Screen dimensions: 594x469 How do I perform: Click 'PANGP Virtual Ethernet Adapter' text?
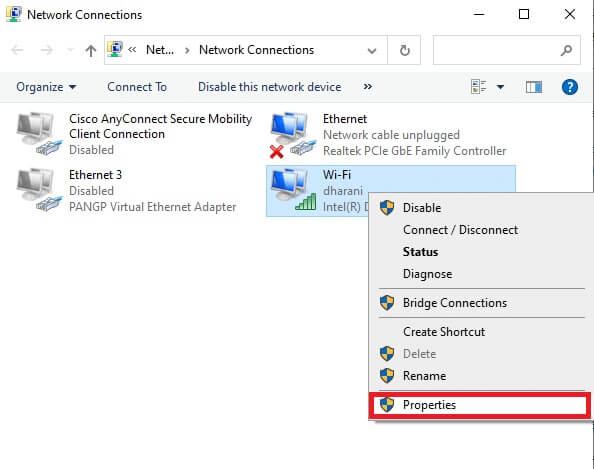point(152,207)
